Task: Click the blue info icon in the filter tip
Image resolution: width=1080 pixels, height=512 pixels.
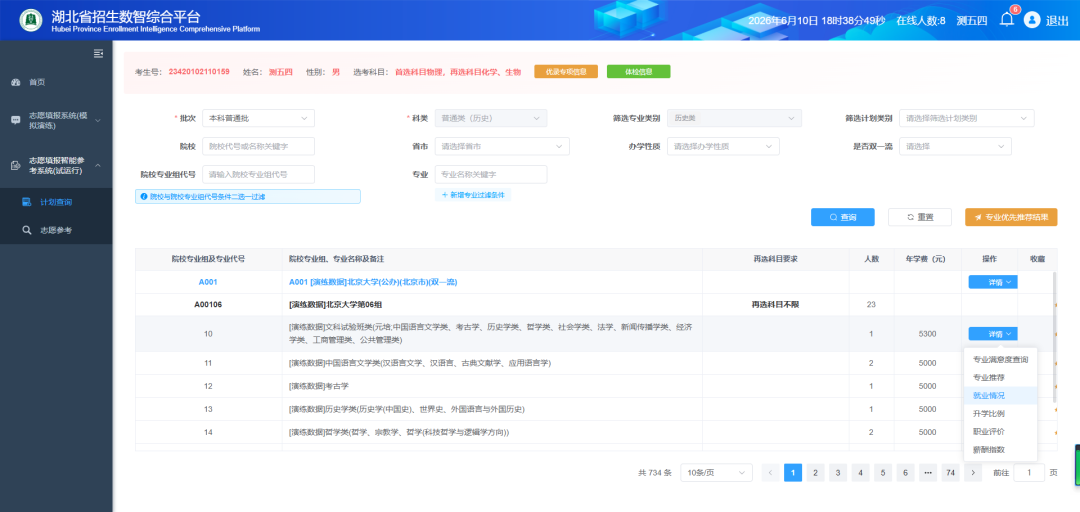Action: click(144, 196)
